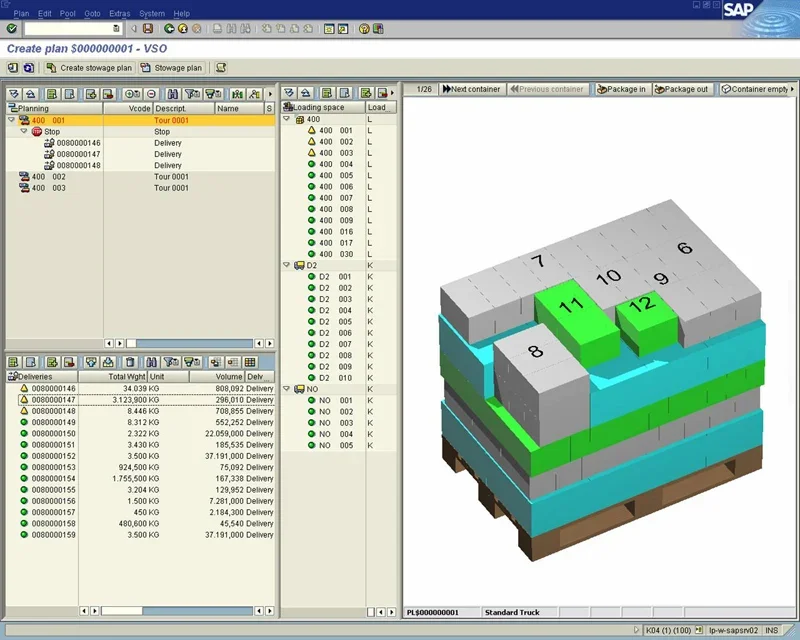
Task: Click the expand-all icon in Loading space toolbar
Action: pos(290,93)
